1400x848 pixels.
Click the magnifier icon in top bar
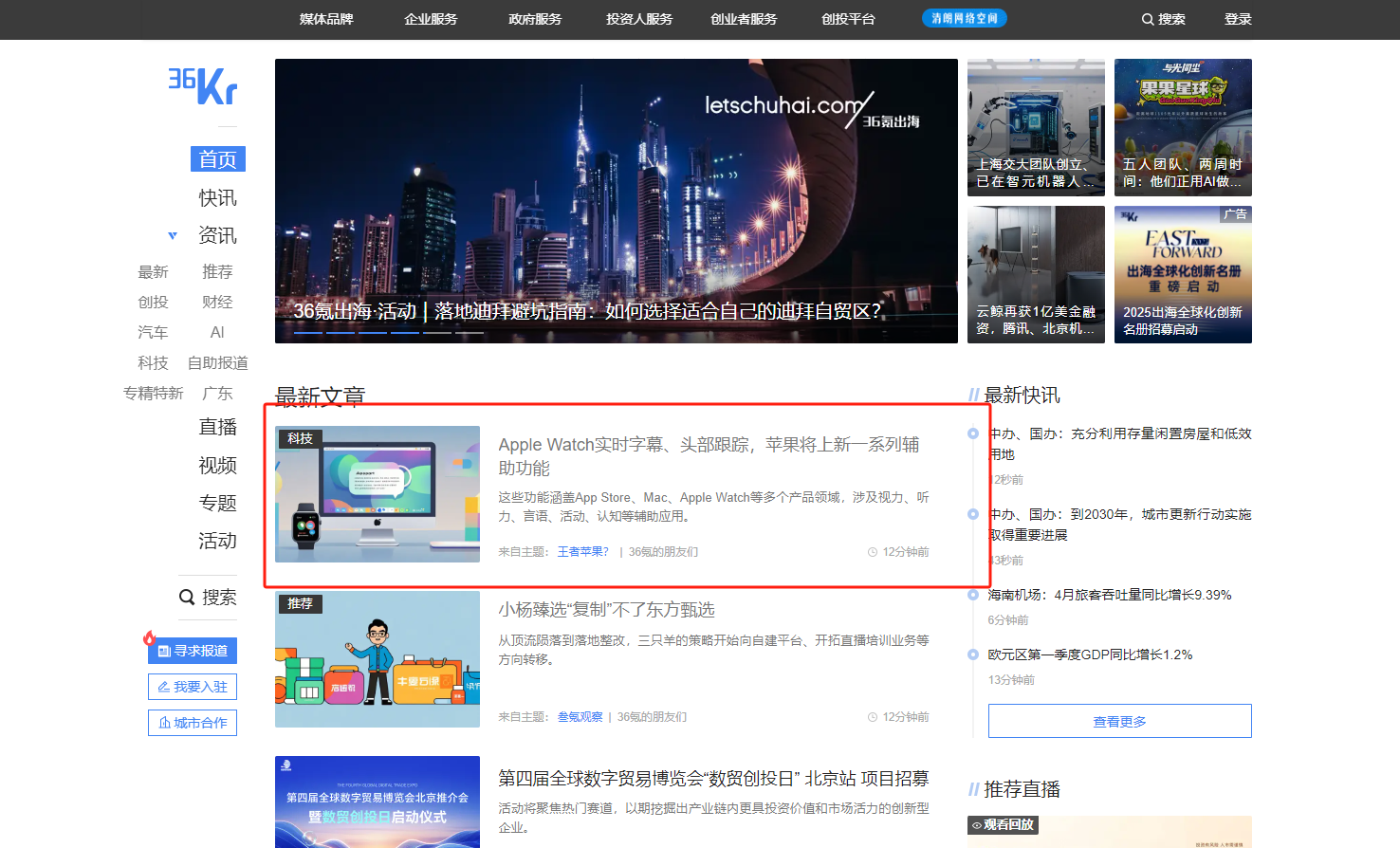[x=1148, y=19]
